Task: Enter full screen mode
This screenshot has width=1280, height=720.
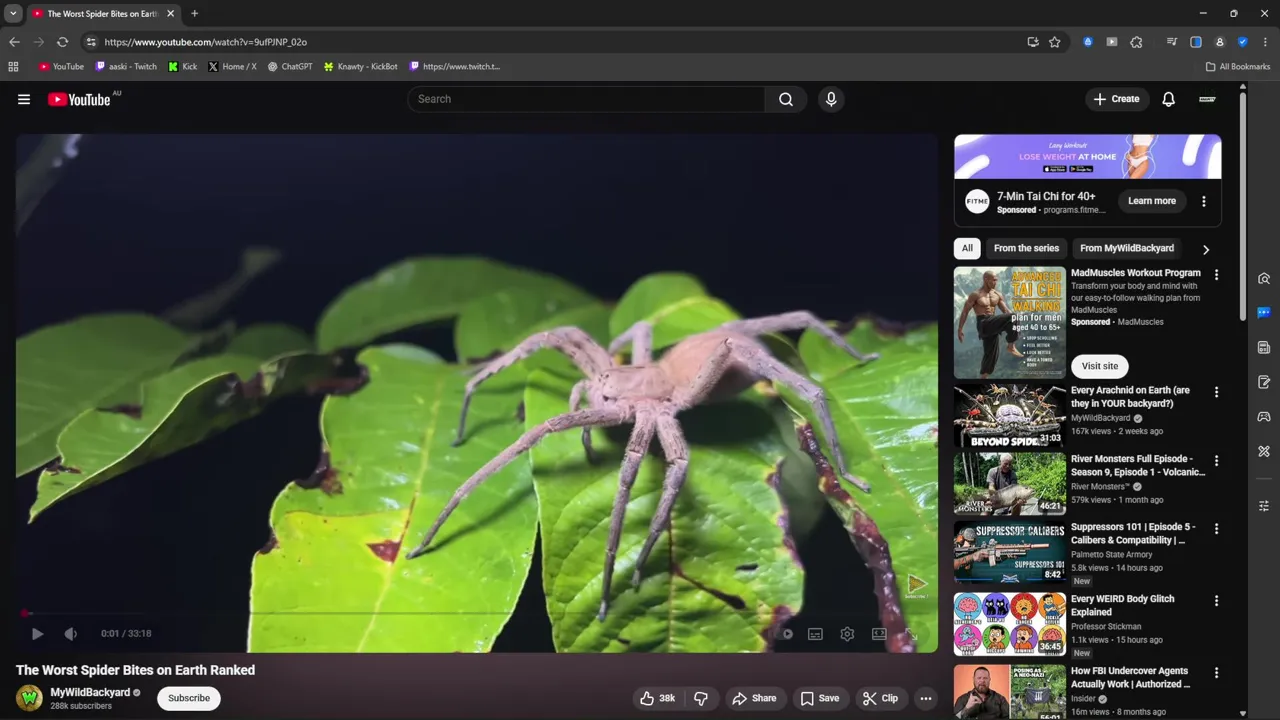Action: coord(911,634)
